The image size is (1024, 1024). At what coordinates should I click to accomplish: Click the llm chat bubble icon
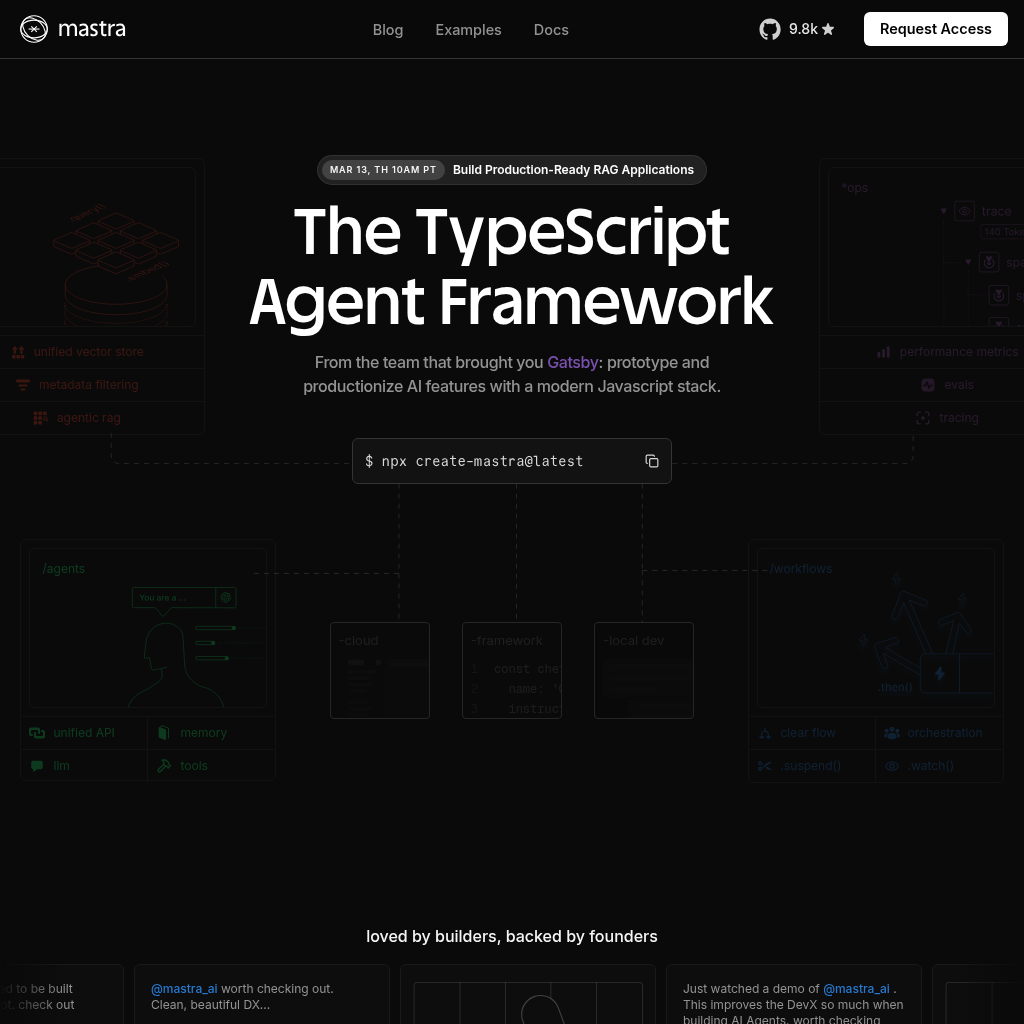click(x=37, y=765)
